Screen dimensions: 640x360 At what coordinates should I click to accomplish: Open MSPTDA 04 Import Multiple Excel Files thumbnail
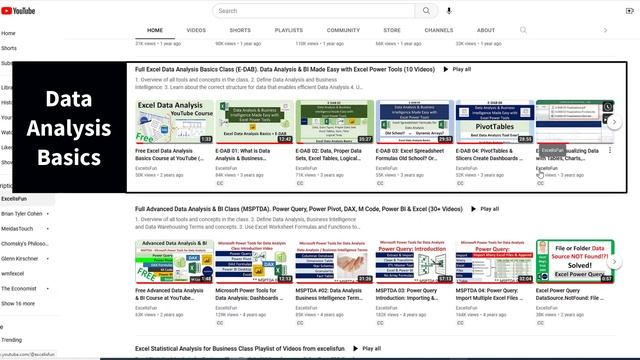495,261
